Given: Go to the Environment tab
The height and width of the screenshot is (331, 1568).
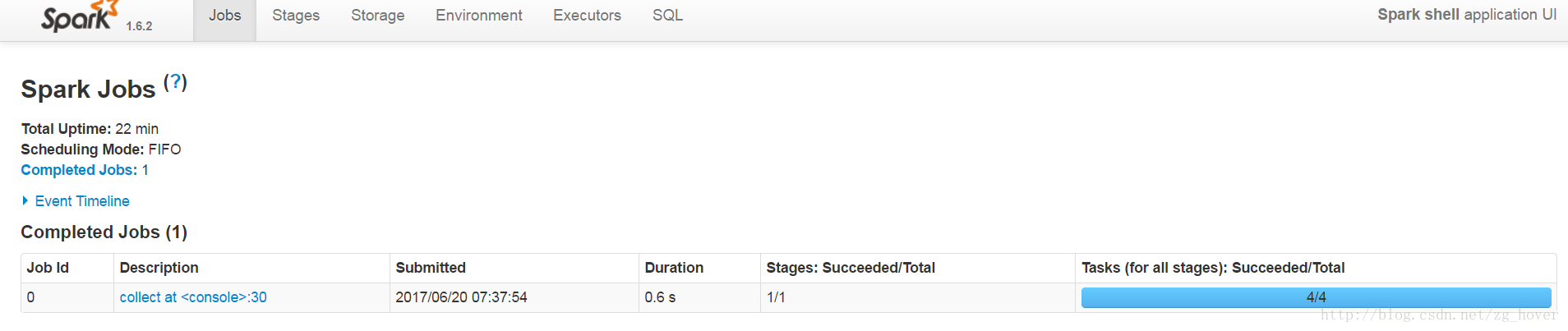Looking at the screenshot, I should pos(478,16).
